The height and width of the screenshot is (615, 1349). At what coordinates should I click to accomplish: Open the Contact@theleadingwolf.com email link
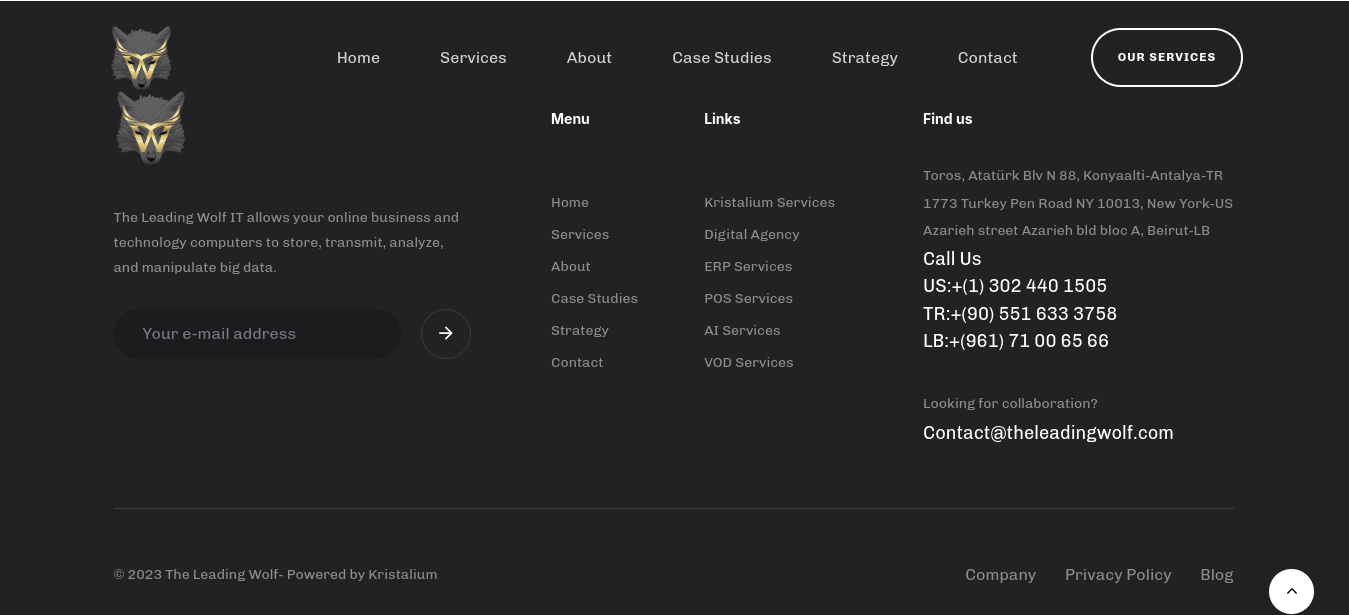1048,433
